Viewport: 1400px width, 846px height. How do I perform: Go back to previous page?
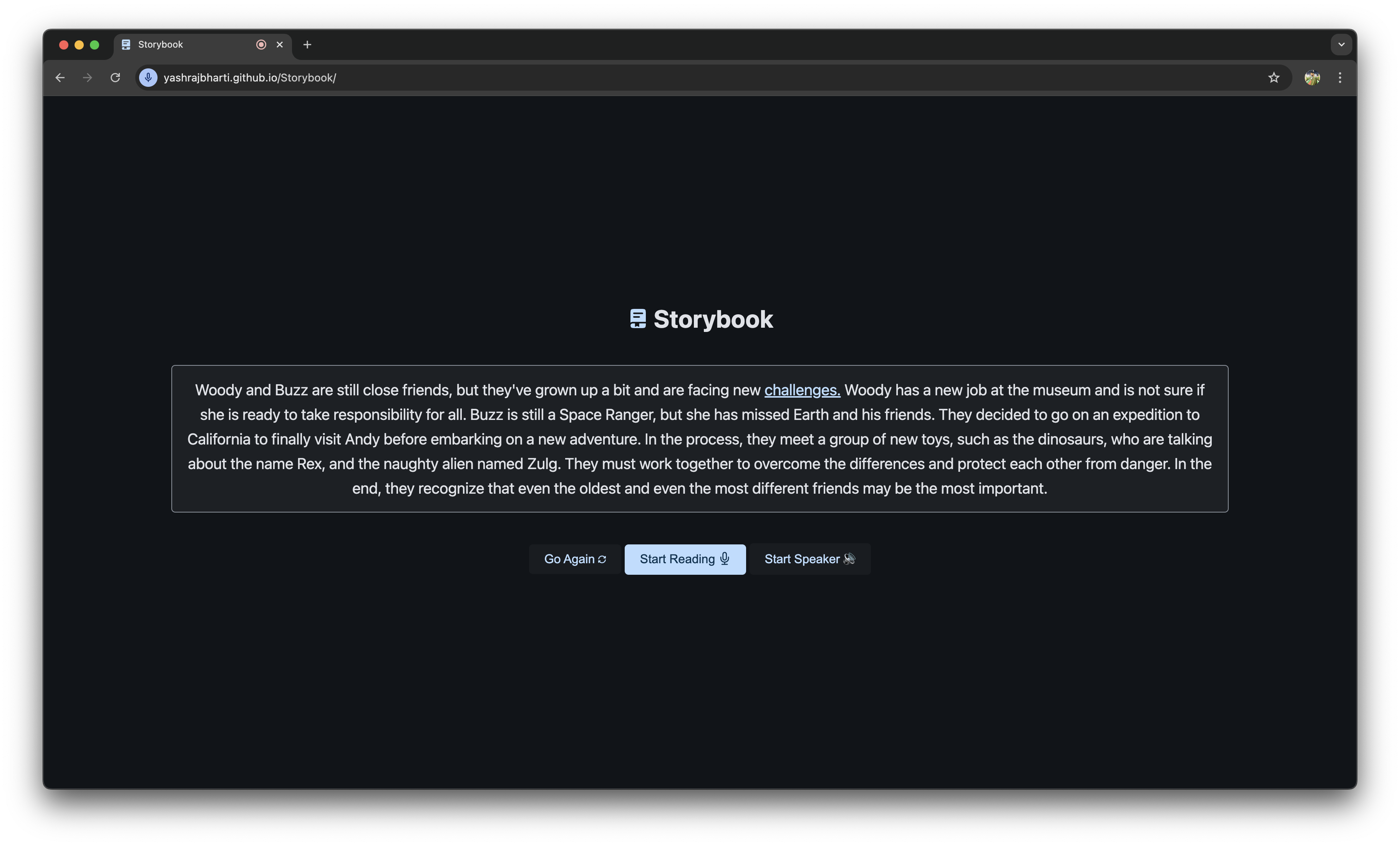point(60,78)
